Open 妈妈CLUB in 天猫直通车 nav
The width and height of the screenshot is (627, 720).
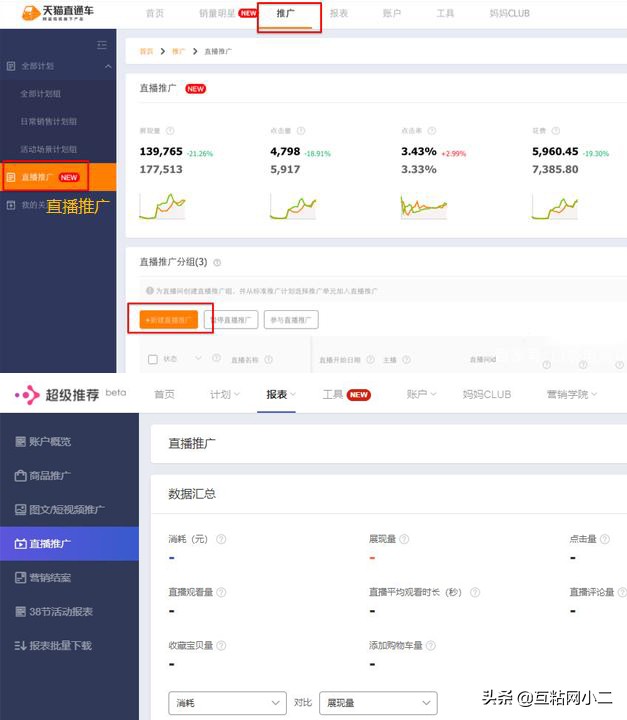coord(509,13)
